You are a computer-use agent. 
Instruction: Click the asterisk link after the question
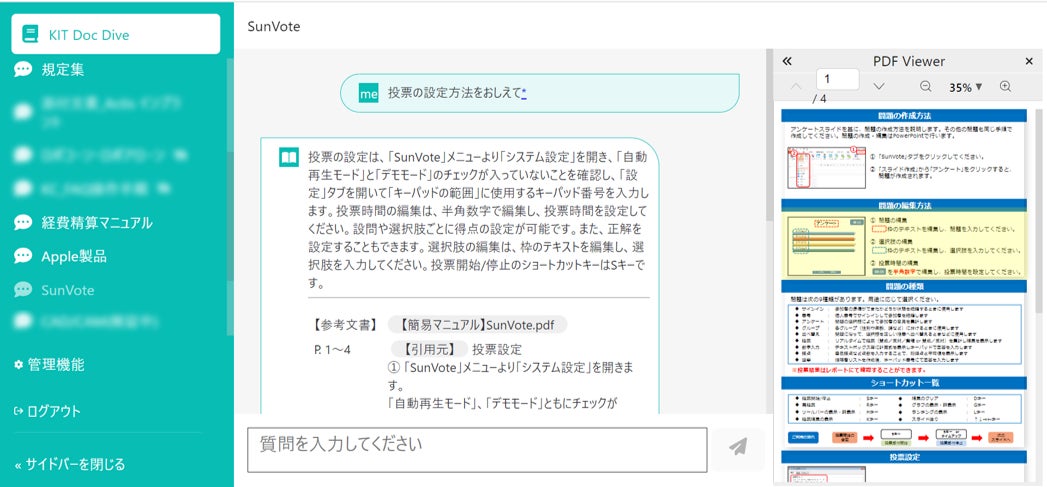pyautogui.click(x=524, y=94)
